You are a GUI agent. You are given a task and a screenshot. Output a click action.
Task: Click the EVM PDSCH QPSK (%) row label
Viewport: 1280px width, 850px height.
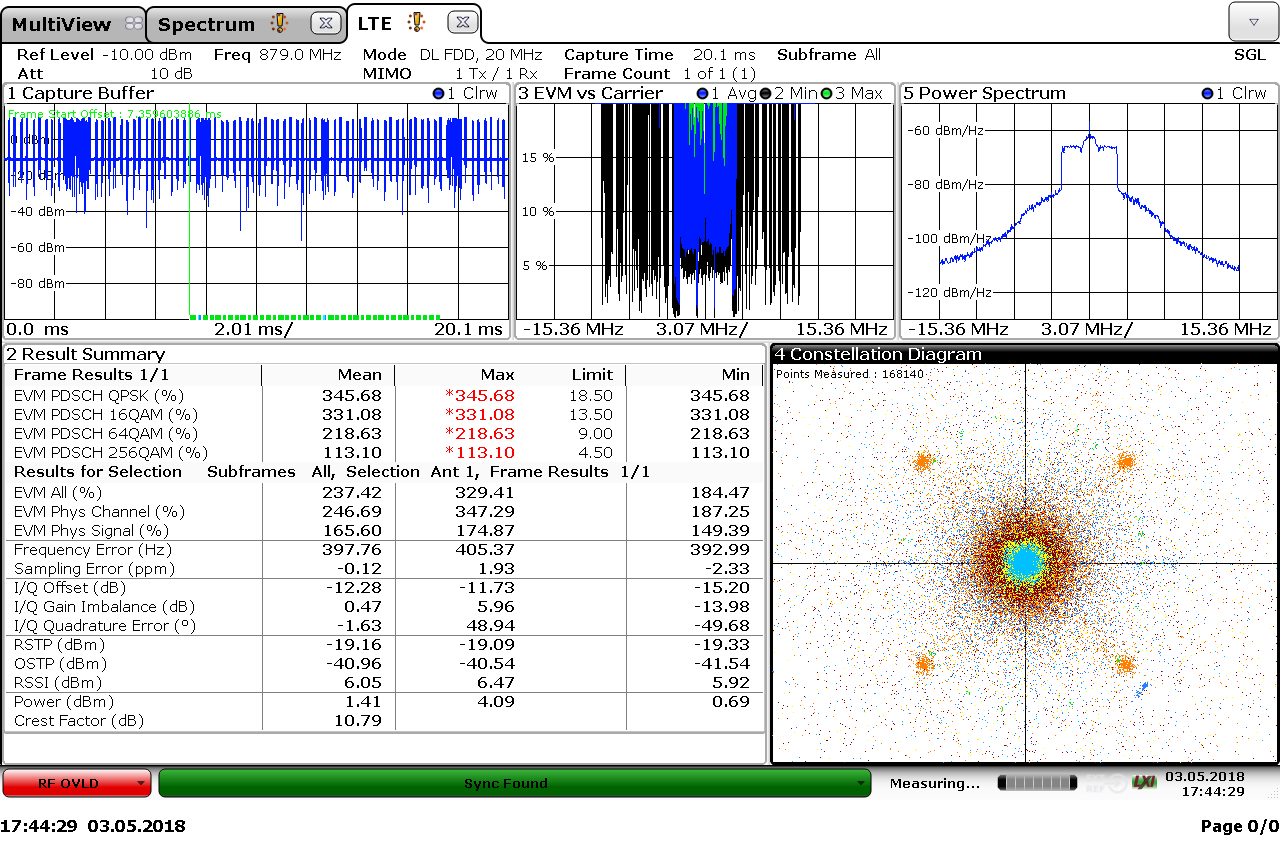[x=99, y=396]
